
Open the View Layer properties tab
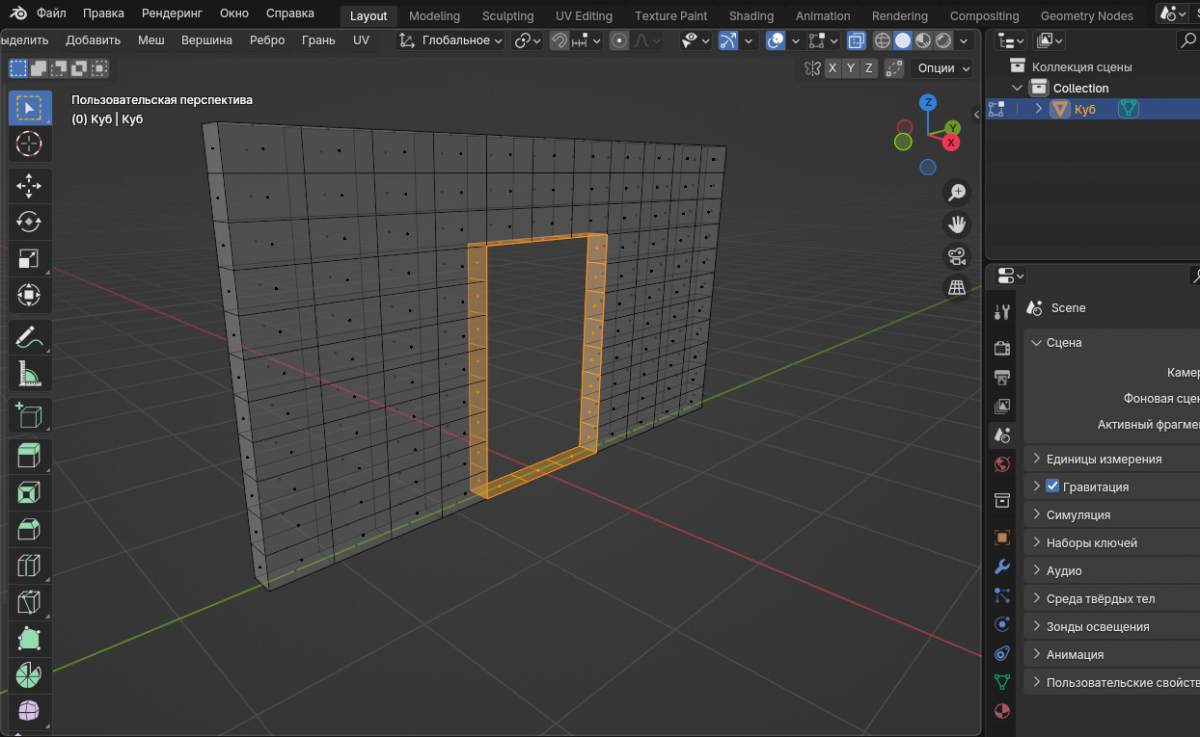coord(1002,406)
